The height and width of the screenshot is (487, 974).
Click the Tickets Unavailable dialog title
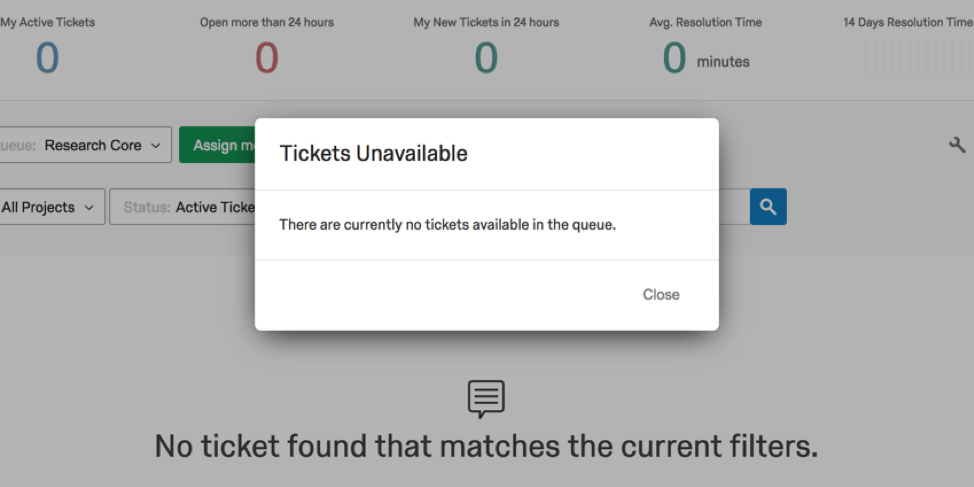pyautogui.click(x=373, y=153)
